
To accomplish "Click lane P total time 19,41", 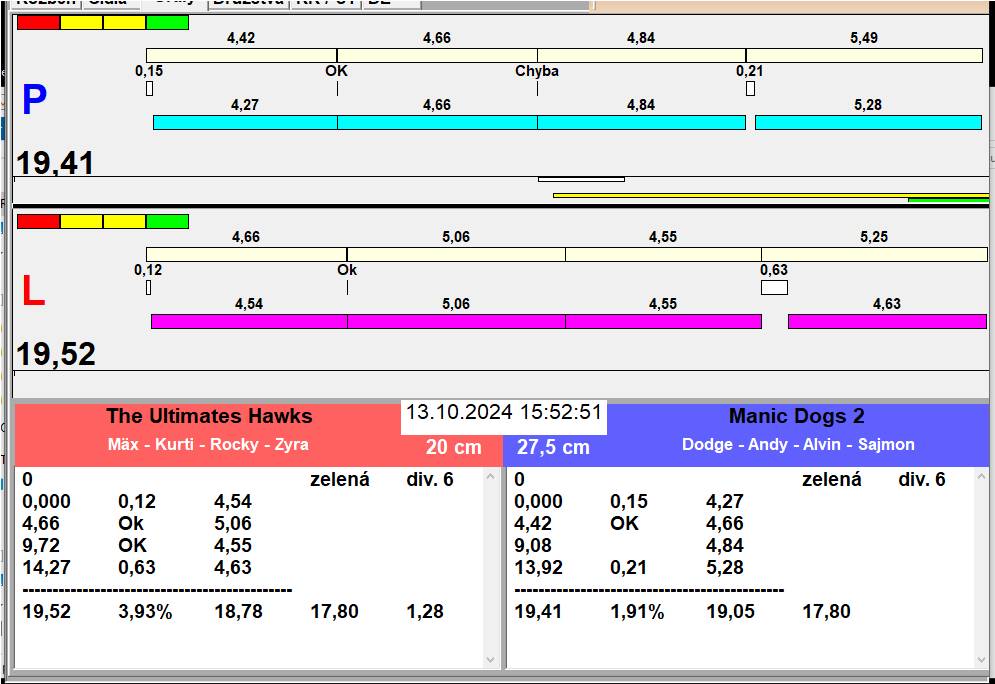I will coord(55,163).
